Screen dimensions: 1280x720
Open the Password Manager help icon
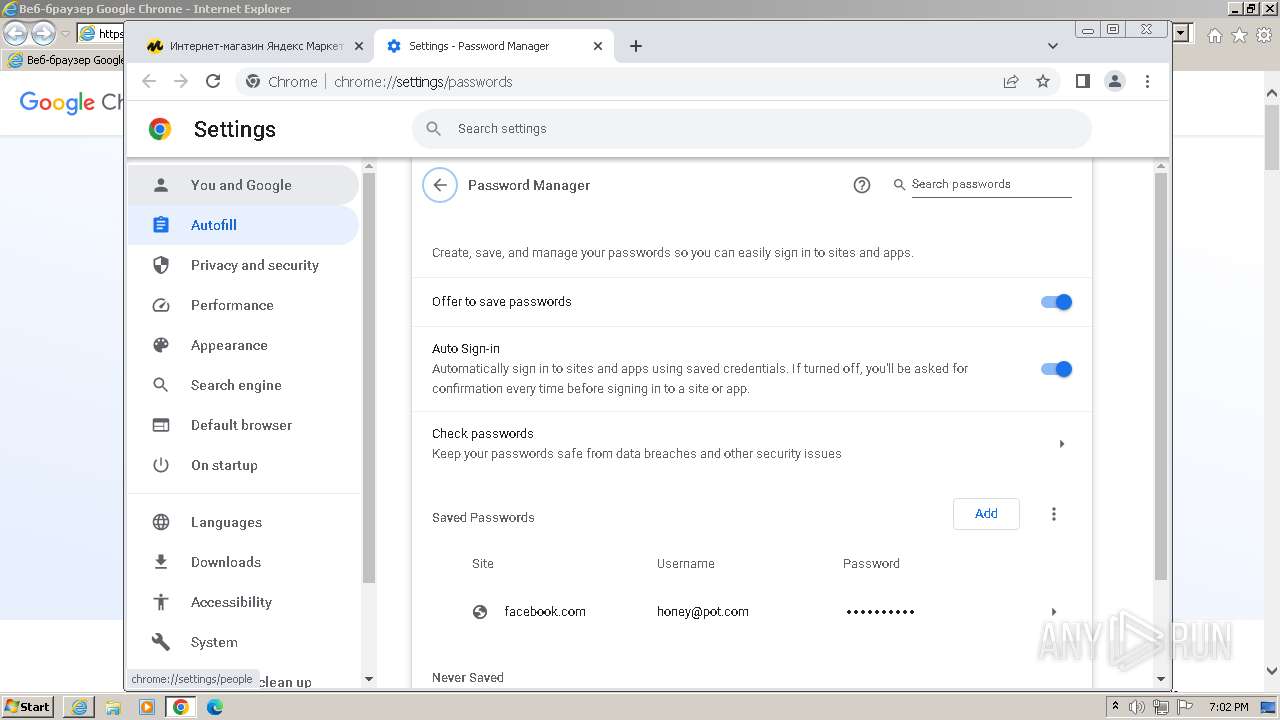pyautogui.click(x=862, y=185)
